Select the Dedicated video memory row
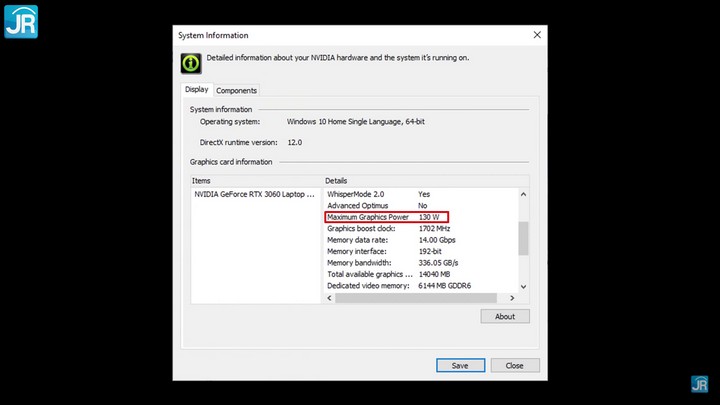 point(421,286)
